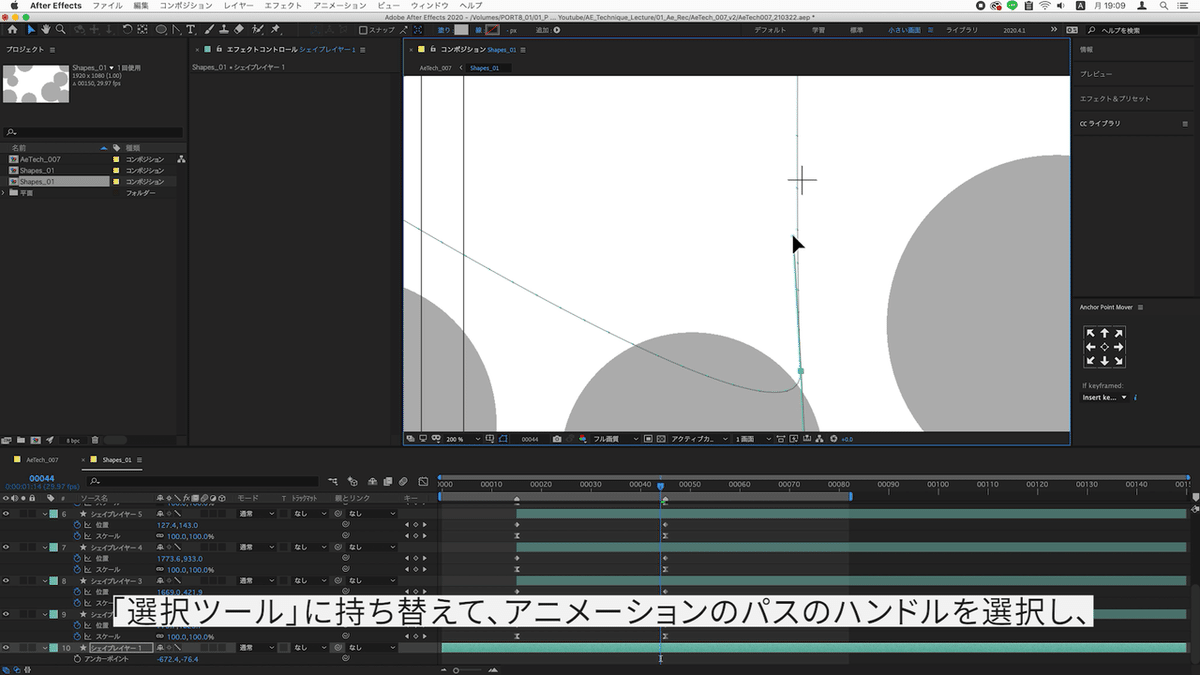1200x675 pixels.
Task: Click the bottom-right arrow in Anchor Point Mover
Action: pos(1118,361)
